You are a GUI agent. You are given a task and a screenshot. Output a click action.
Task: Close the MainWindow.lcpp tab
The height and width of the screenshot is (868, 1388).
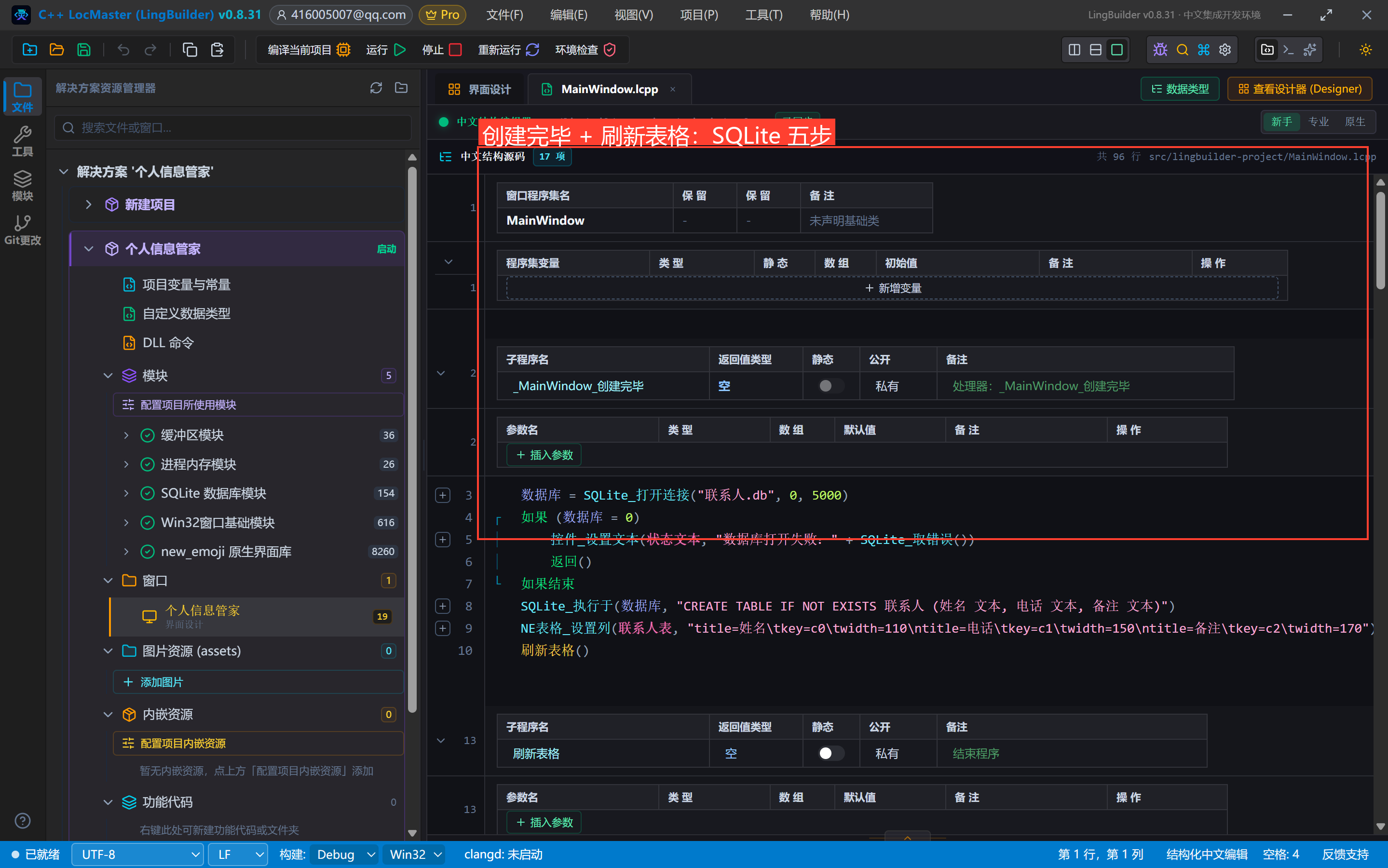[672, 89]
